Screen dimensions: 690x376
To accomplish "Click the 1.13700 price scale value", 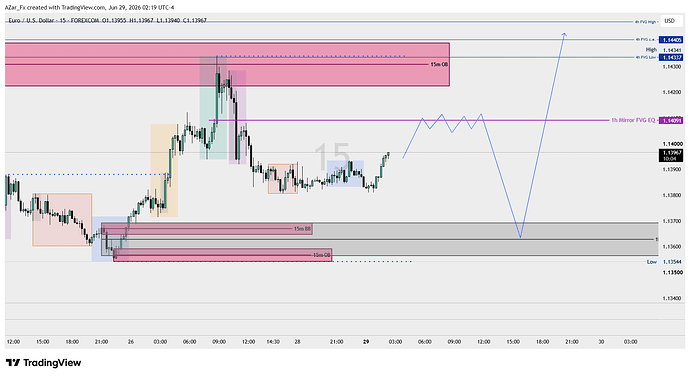I will (x=672, y=221).
